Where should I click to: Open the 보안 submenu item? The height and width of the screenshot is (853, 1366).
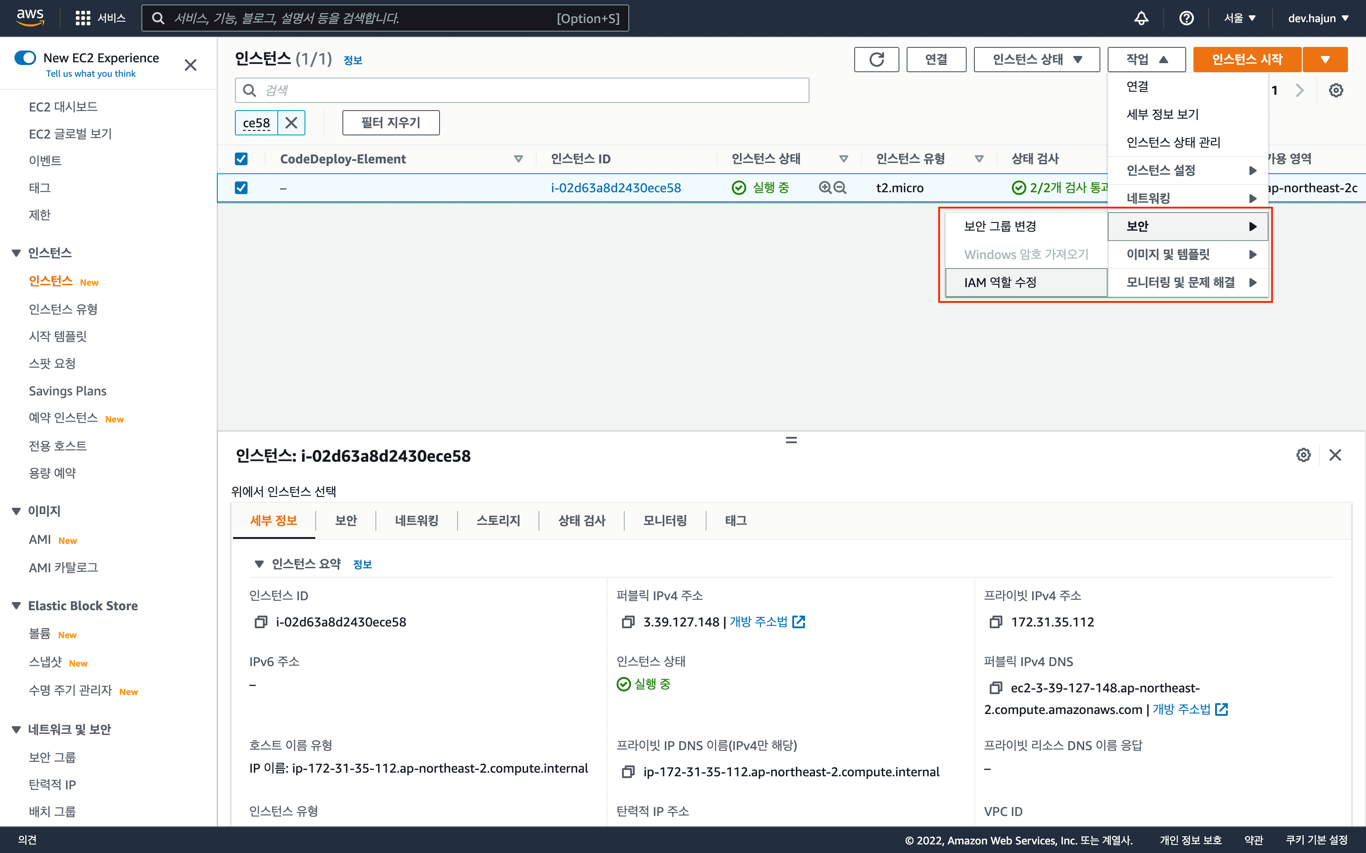(1188, 226)
